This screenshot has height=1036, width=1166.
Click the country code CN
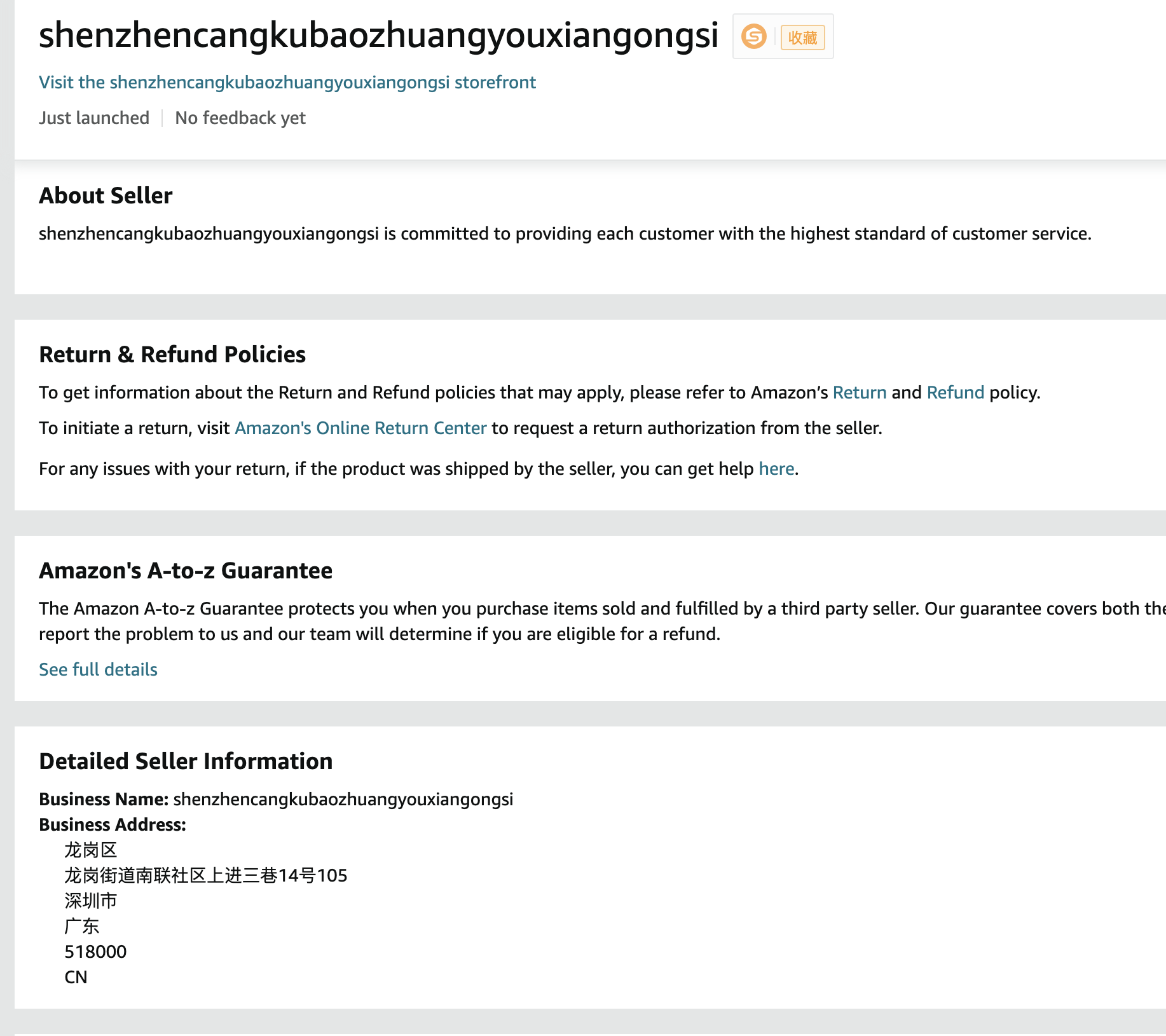point(76,978)
